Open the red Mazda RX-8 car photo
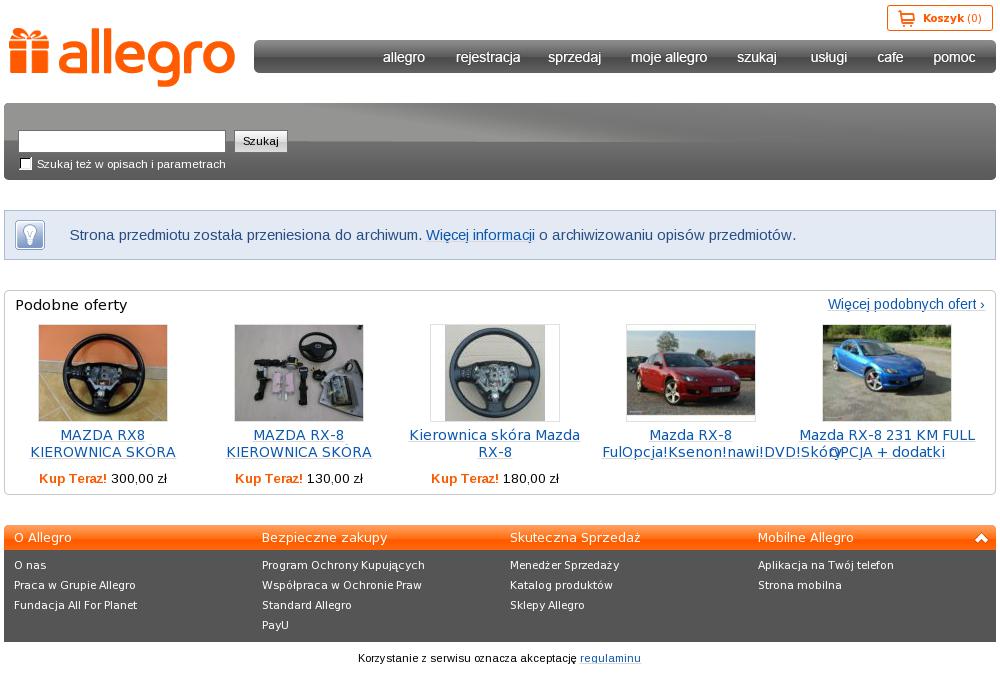1000x678 pixels. click(691, 372)
